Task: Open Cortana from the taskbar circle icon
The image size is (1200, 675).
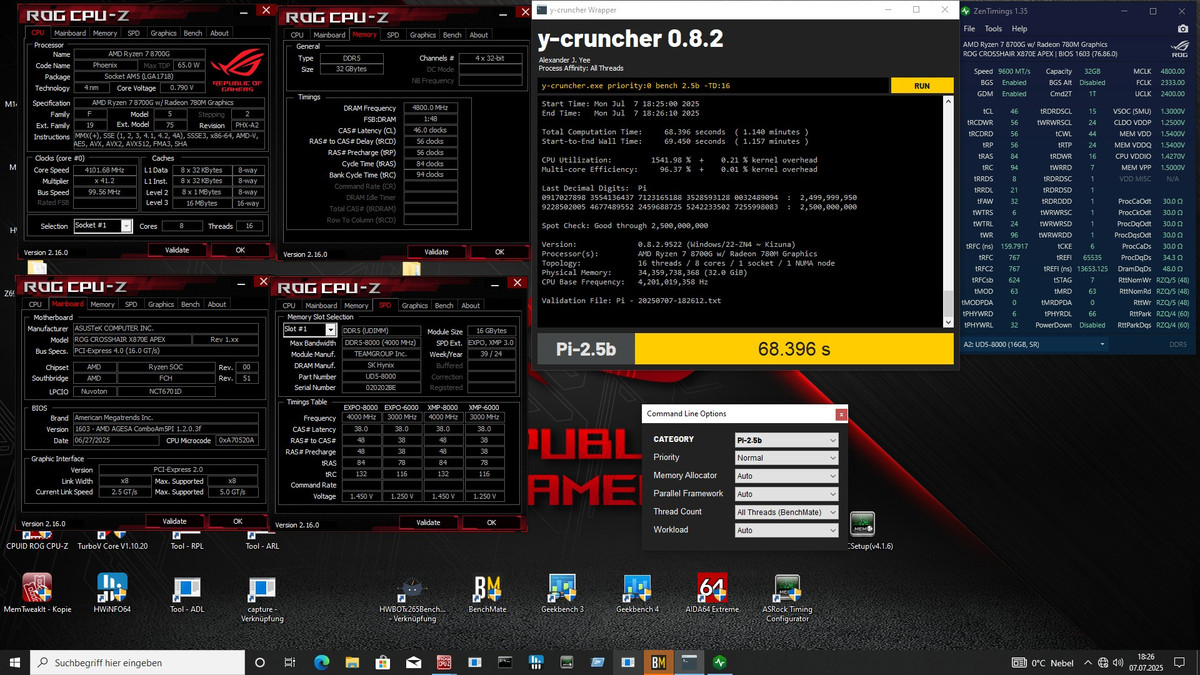Action: (x=260, y=662)
